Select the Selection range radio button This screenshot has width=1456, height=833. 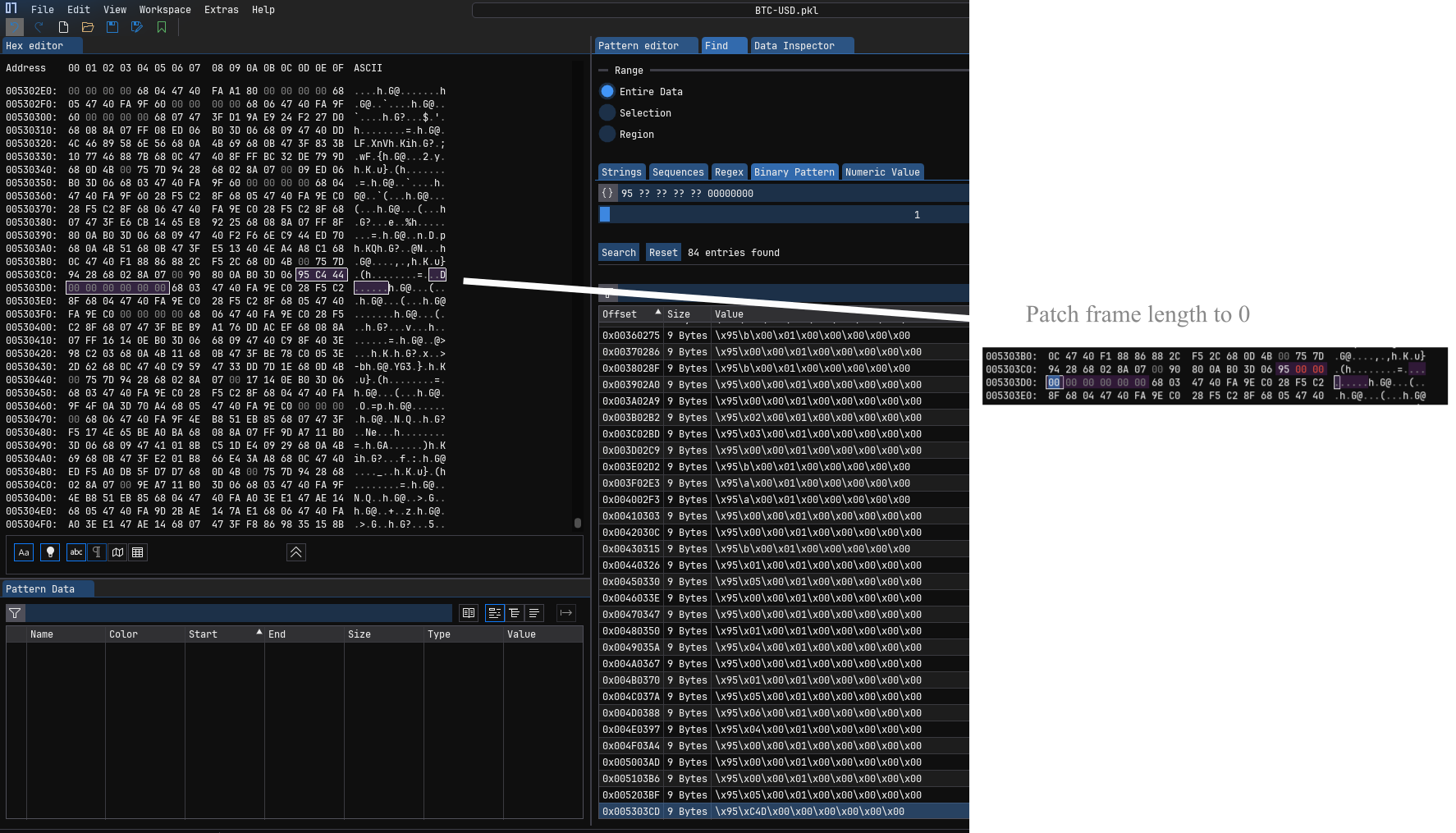[x=607, y=113]
